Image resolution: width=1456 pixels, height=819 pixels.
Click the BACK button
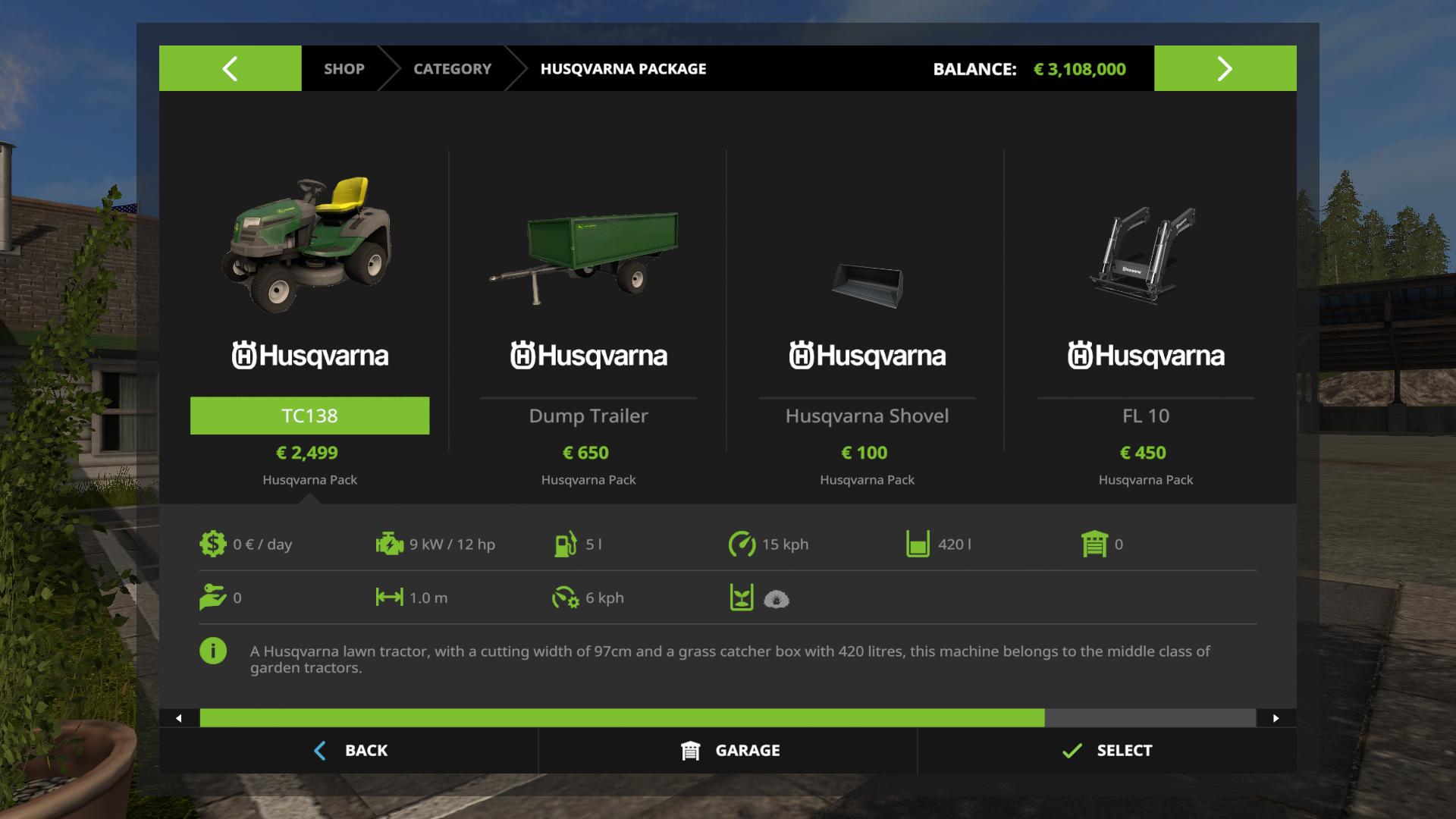[x=349, y=751]
